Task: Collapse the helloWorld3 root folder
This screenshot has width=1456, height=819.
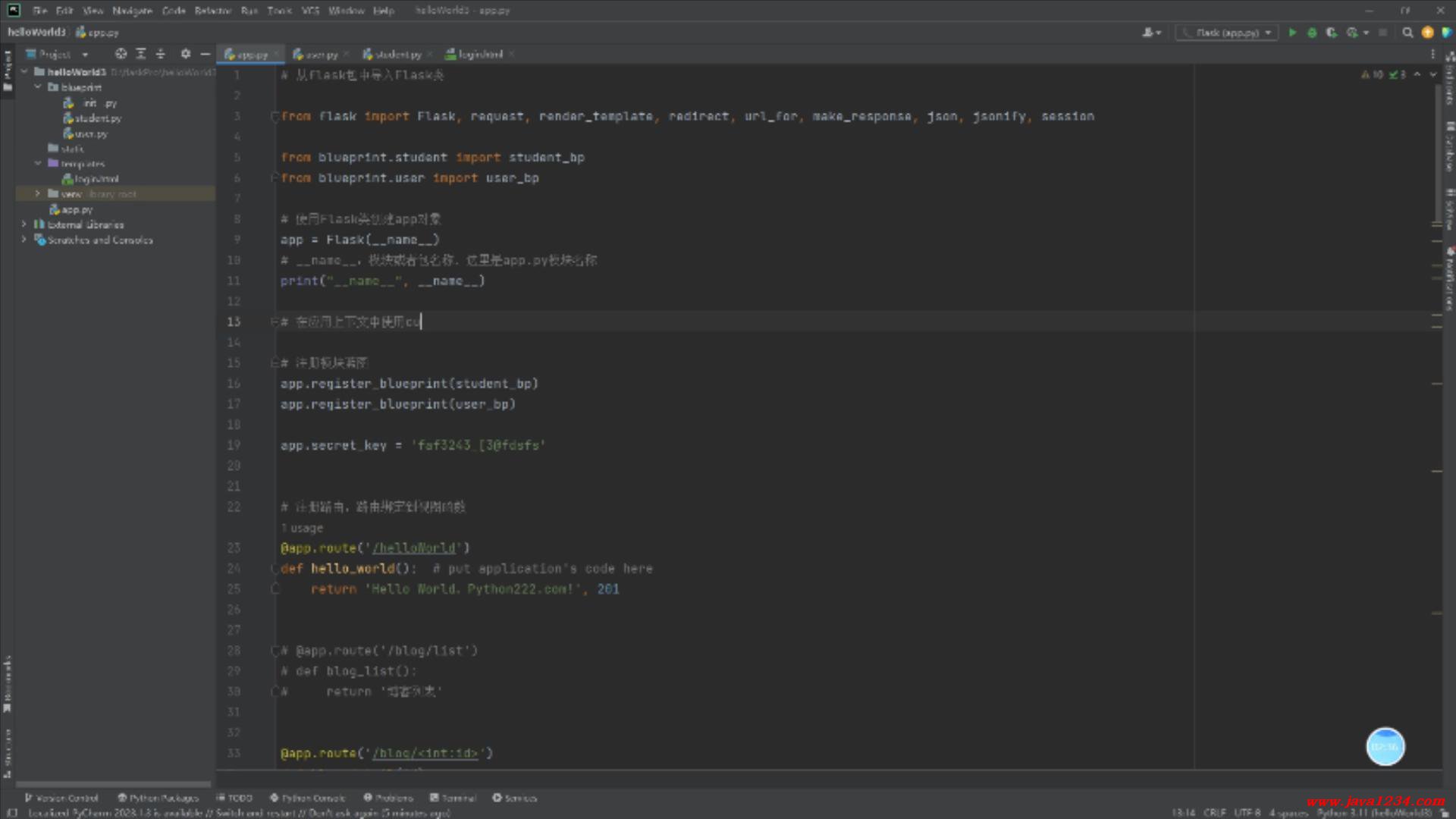Action: click(x=24, y=72)
